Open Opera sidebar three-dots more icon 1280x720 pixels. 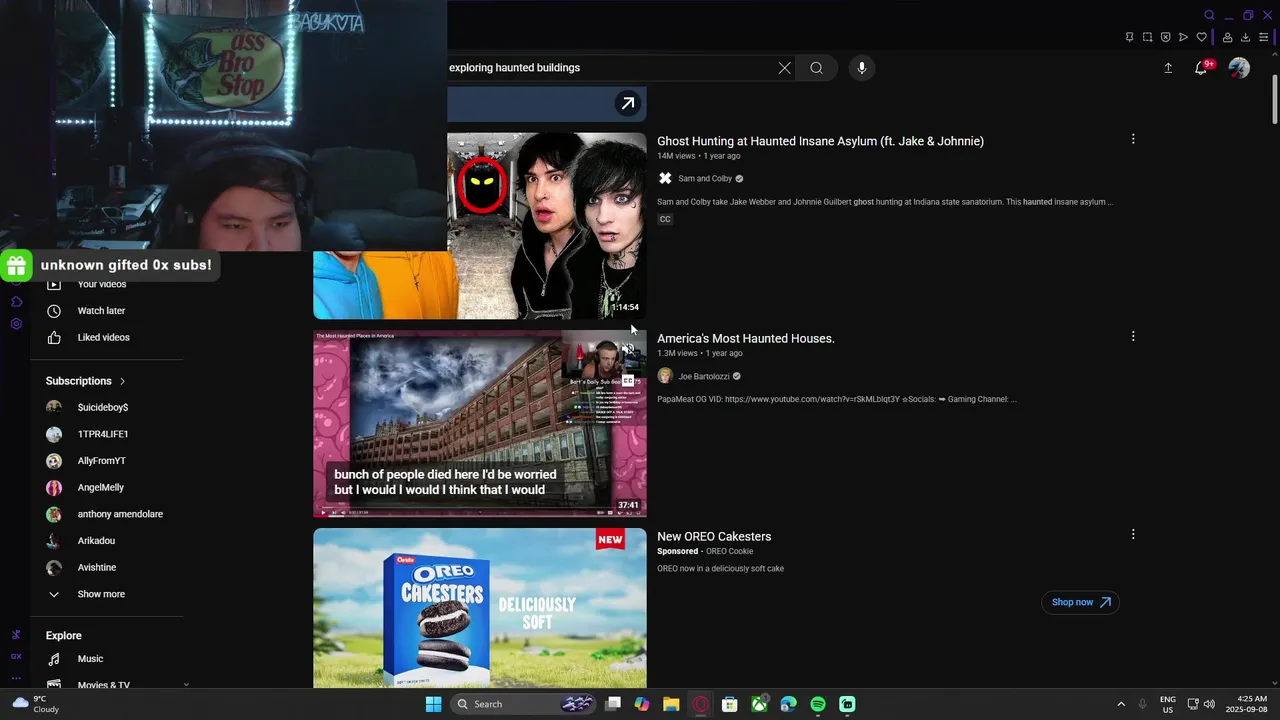click(x=16, y=678)
